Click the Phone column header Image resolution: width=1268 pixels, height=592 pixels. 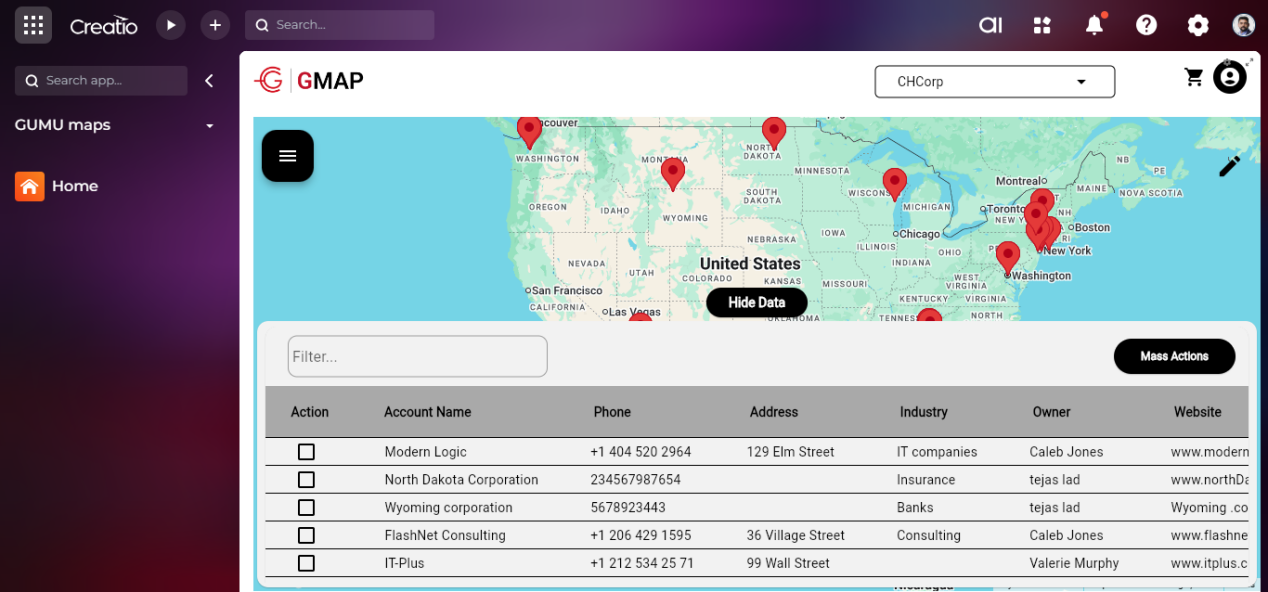612,412
